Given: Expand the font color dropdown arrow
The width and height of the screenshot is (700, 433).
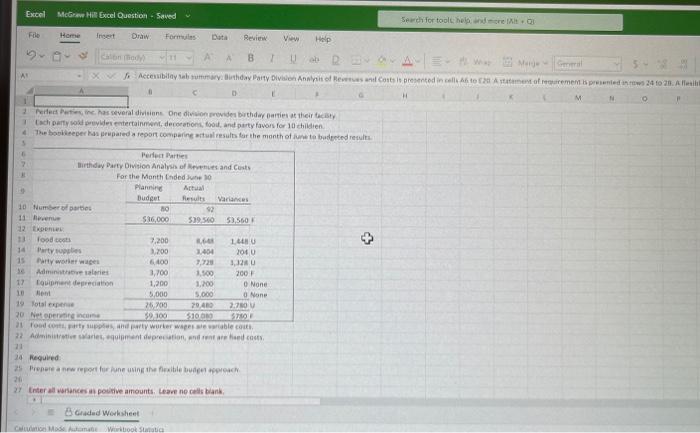Looking at the screenshot, I should coord(418,61).
